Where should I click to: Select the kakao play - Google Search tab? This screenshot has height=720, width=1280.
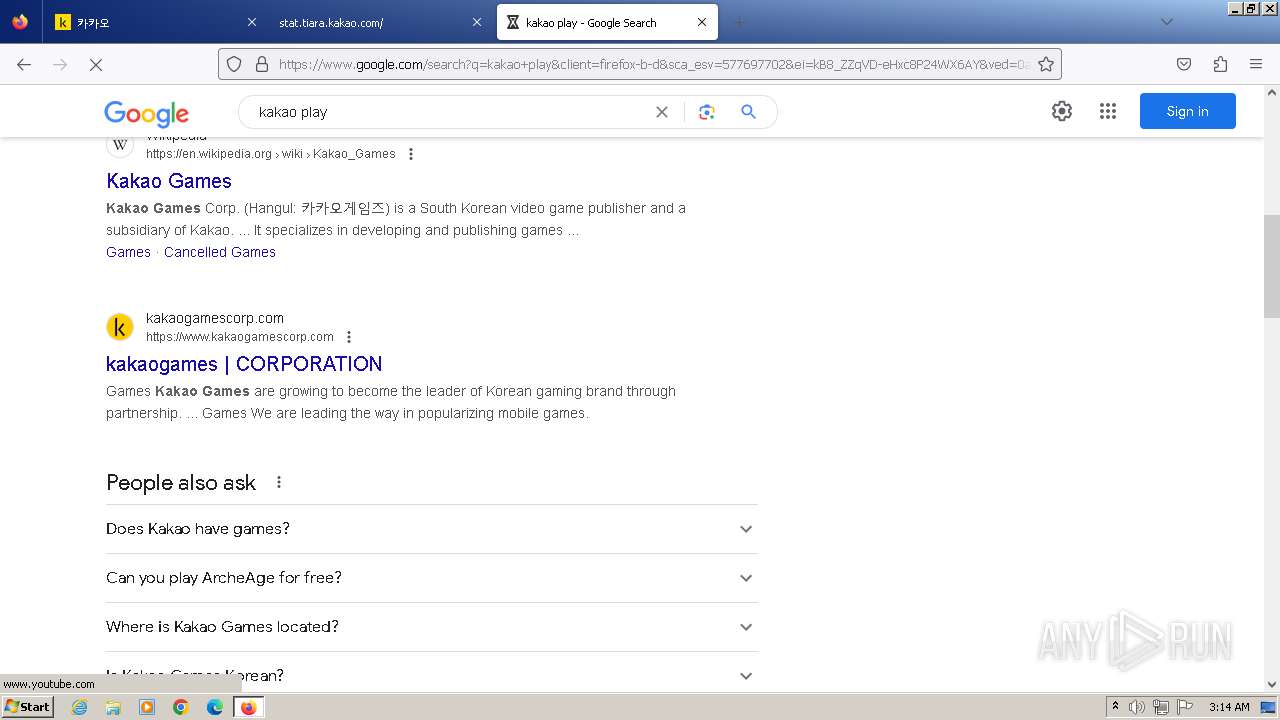coord(607,22)
